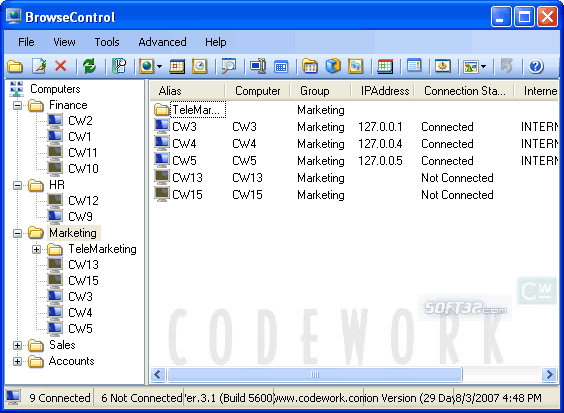Select CW2 under Finance
The height and width of the screenshot is (413, 564).
point(80,121)
